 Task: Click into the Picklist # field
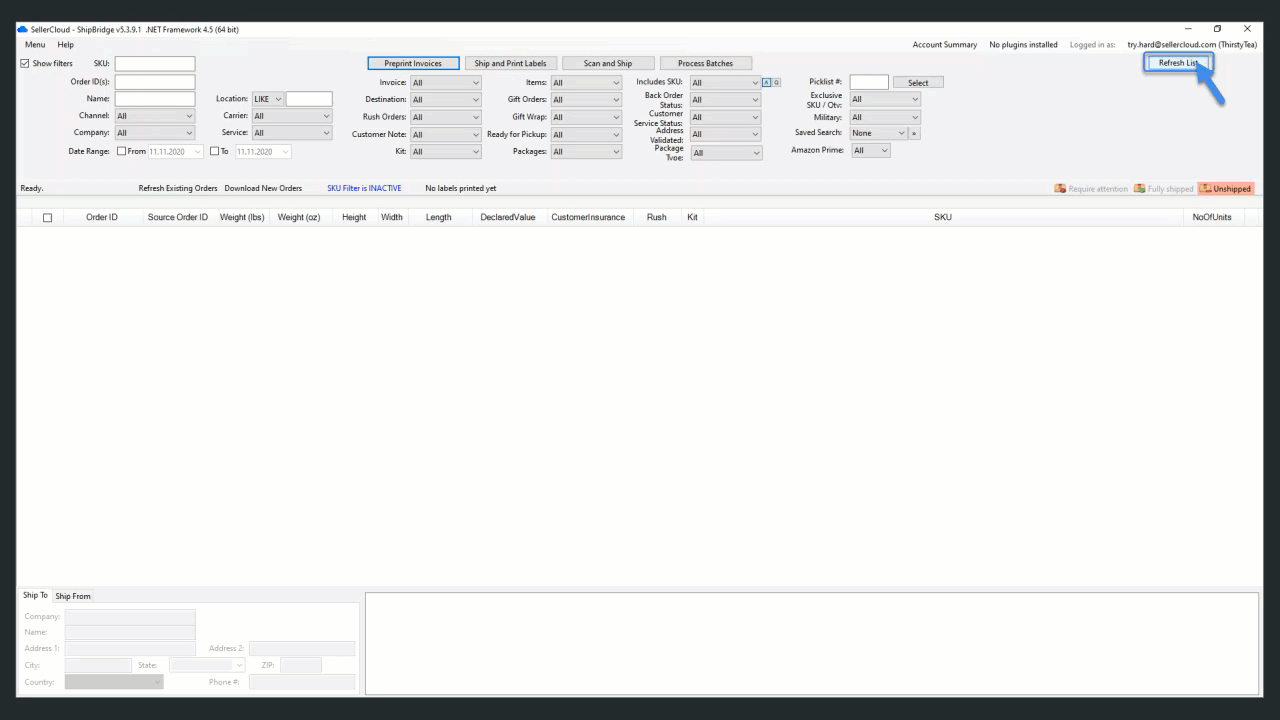pyautogui.click(x=869, y=82)
